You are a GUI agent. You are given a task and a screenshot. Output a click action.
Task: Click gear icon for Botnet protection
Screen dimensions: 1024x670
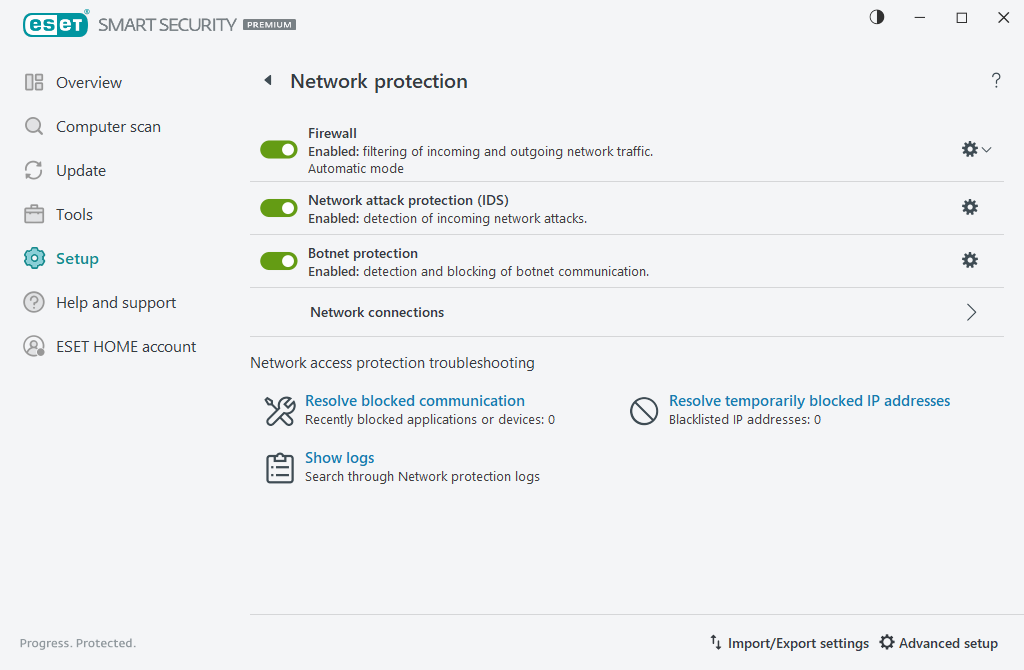(969, 260)
